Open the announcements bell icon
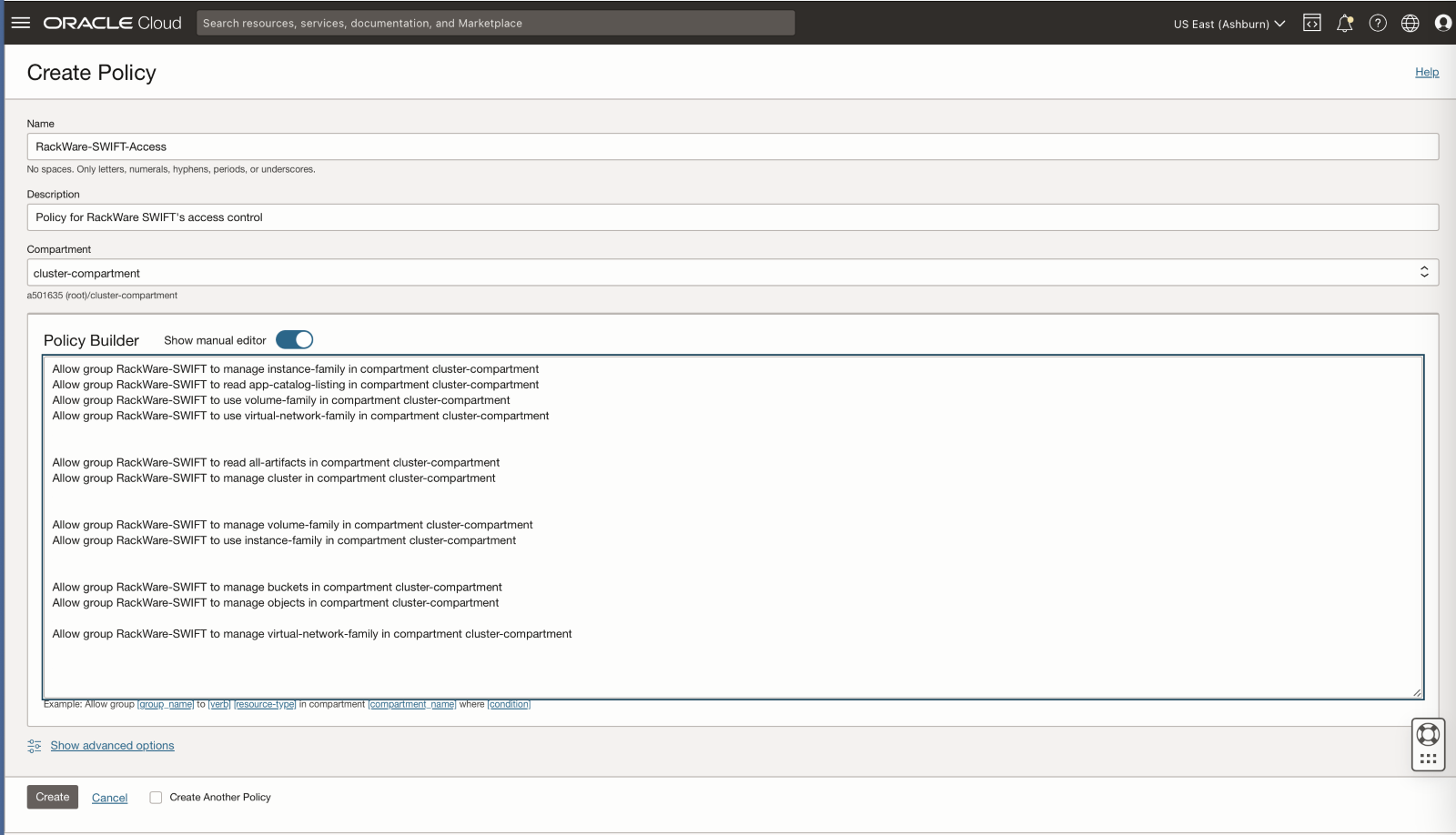This screenshot has height=835, width=1456. tap(1345, 23)
